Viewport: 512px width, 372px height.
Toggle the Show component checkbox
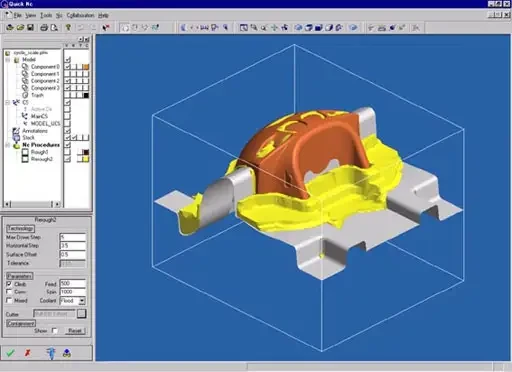55,331
